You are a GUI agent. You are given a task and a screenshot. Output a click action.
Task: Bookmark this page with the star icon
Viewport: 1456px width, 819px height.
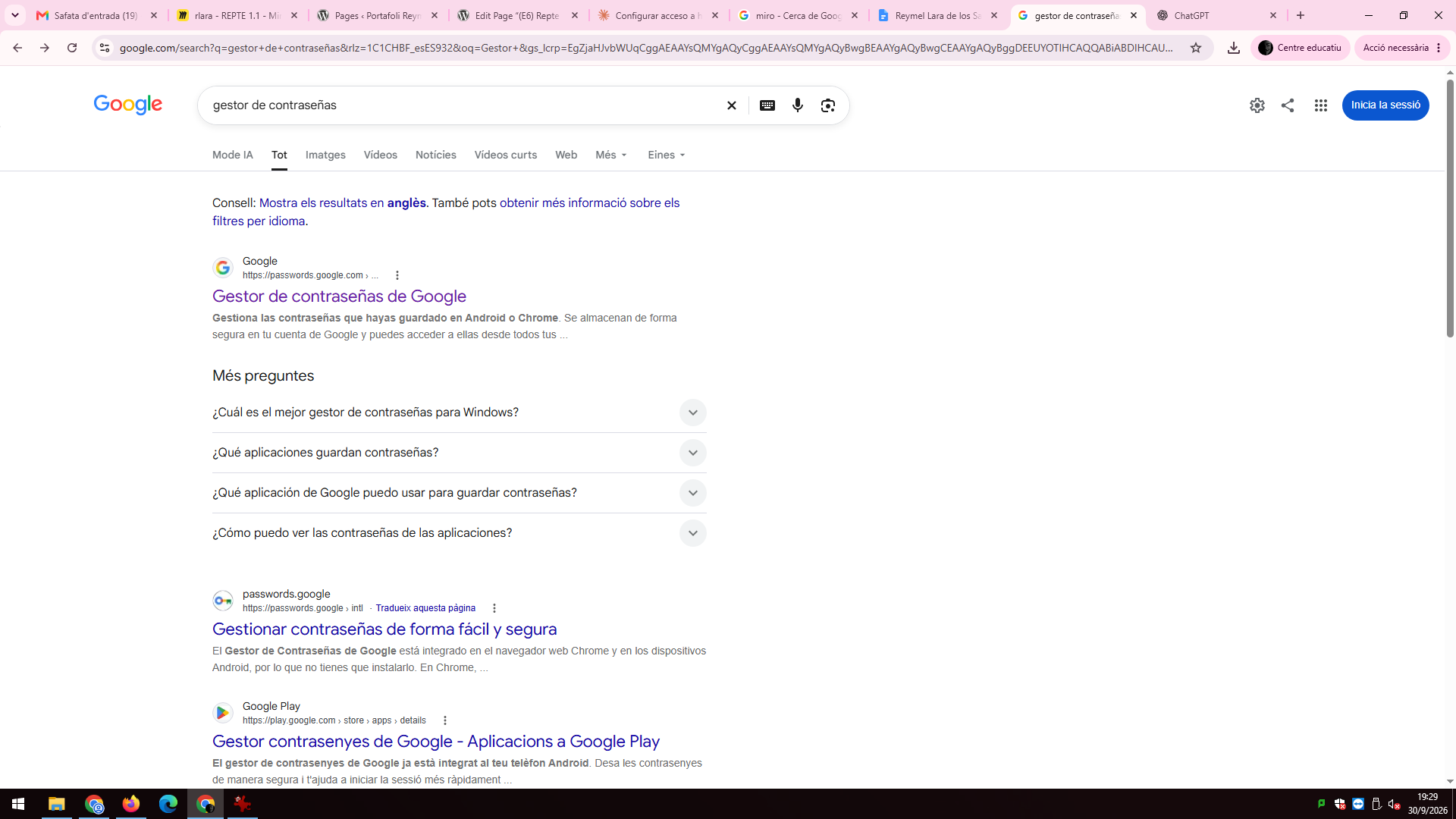[1195, 48]
